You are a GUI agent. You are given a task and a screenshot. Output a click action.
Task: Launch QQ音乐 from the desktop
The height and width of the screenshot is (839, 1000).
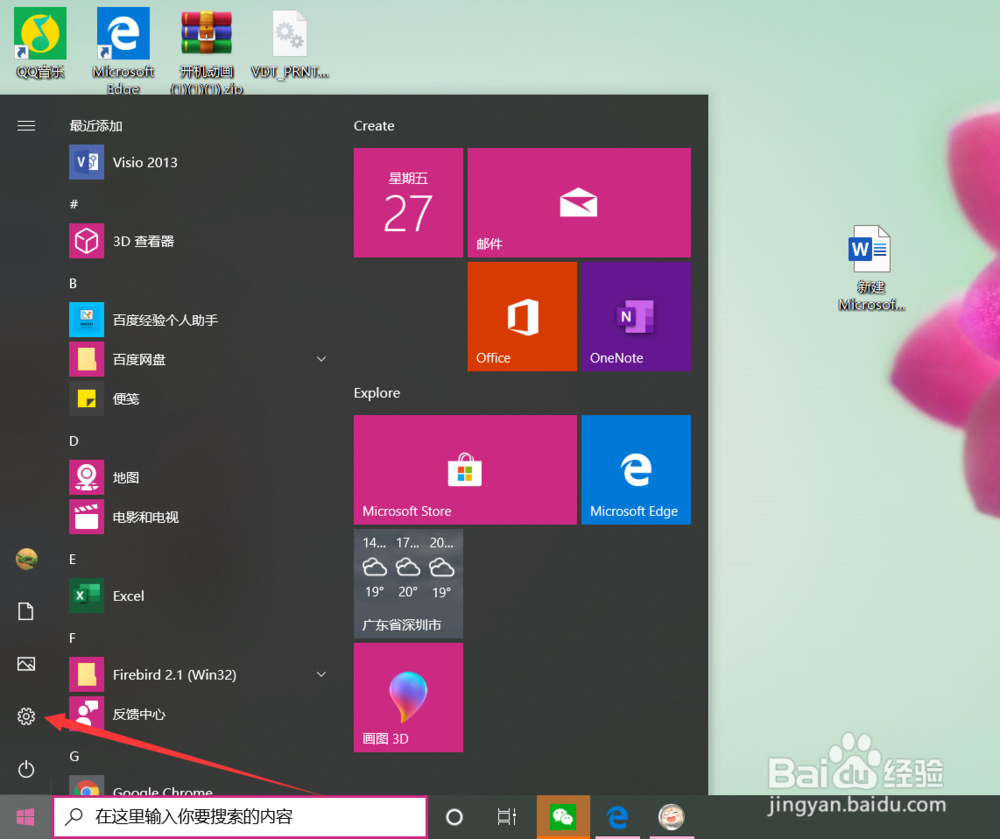39,38
